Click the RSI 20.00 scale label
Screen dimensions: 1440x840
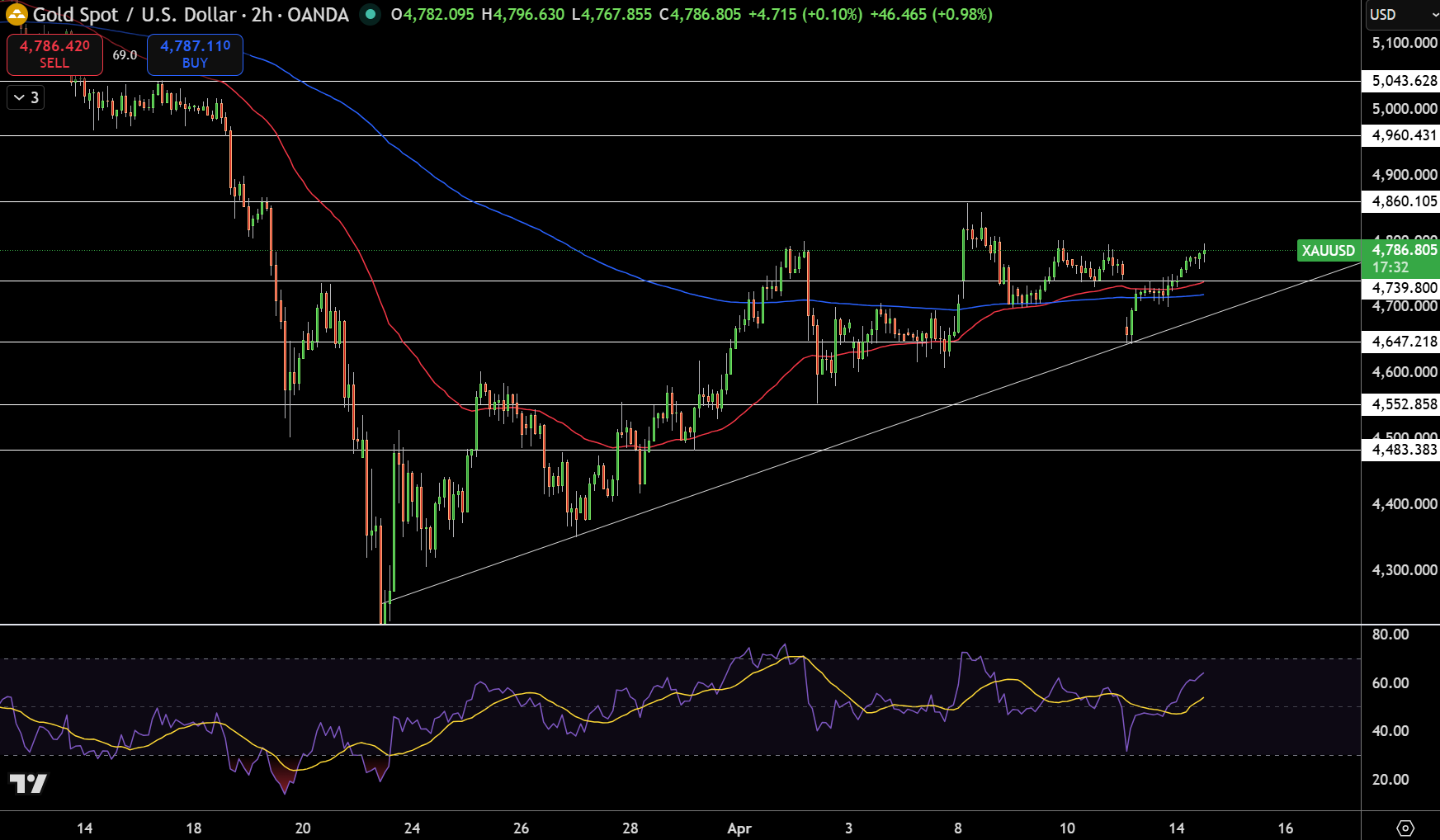point(1390,780)
